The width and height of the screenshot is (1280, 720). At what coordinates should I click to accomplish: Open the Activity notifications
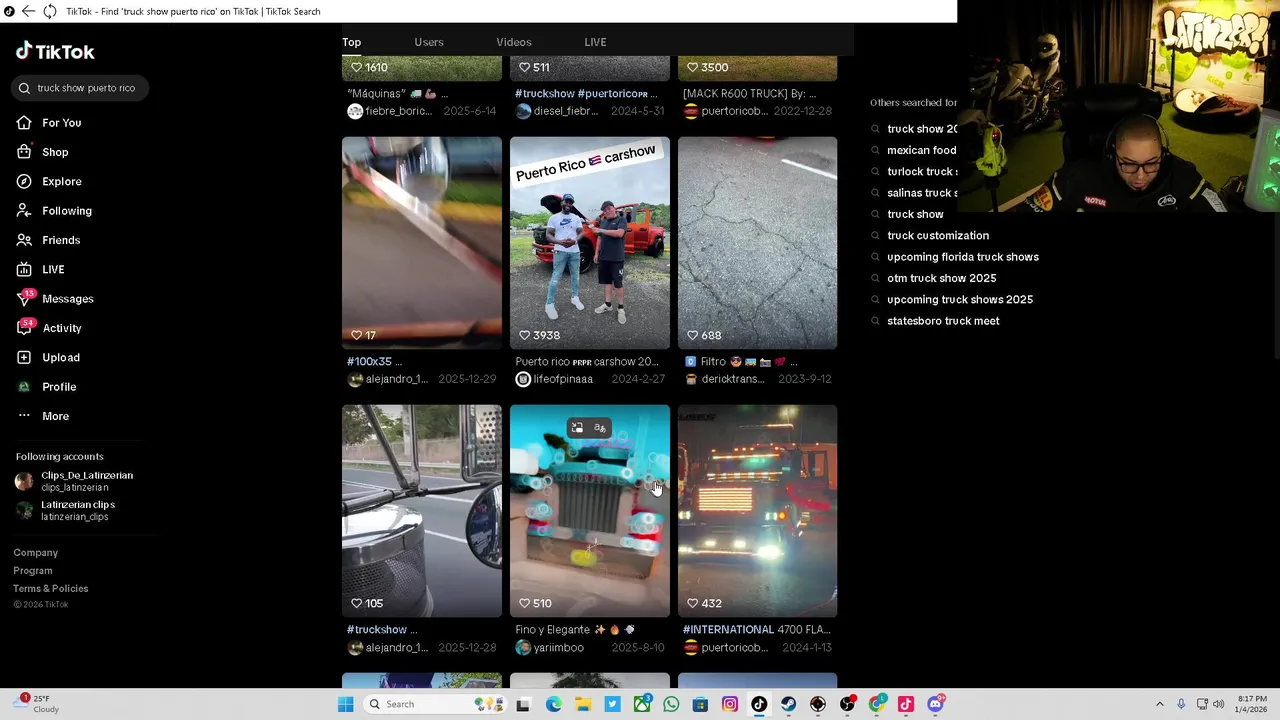tap(48, 328)
